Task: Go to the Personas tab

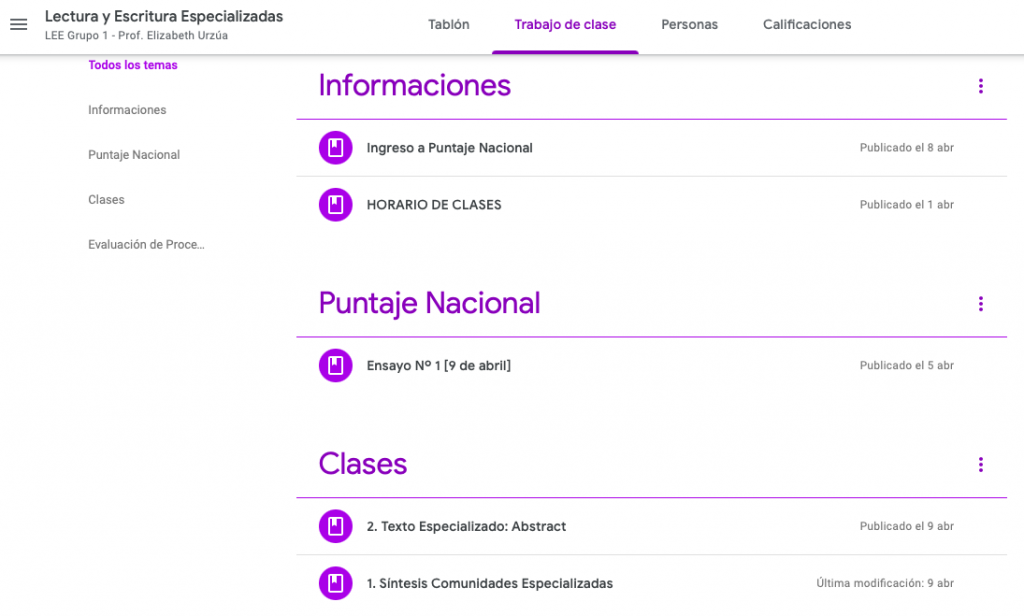Action: (x=689, y=25)
